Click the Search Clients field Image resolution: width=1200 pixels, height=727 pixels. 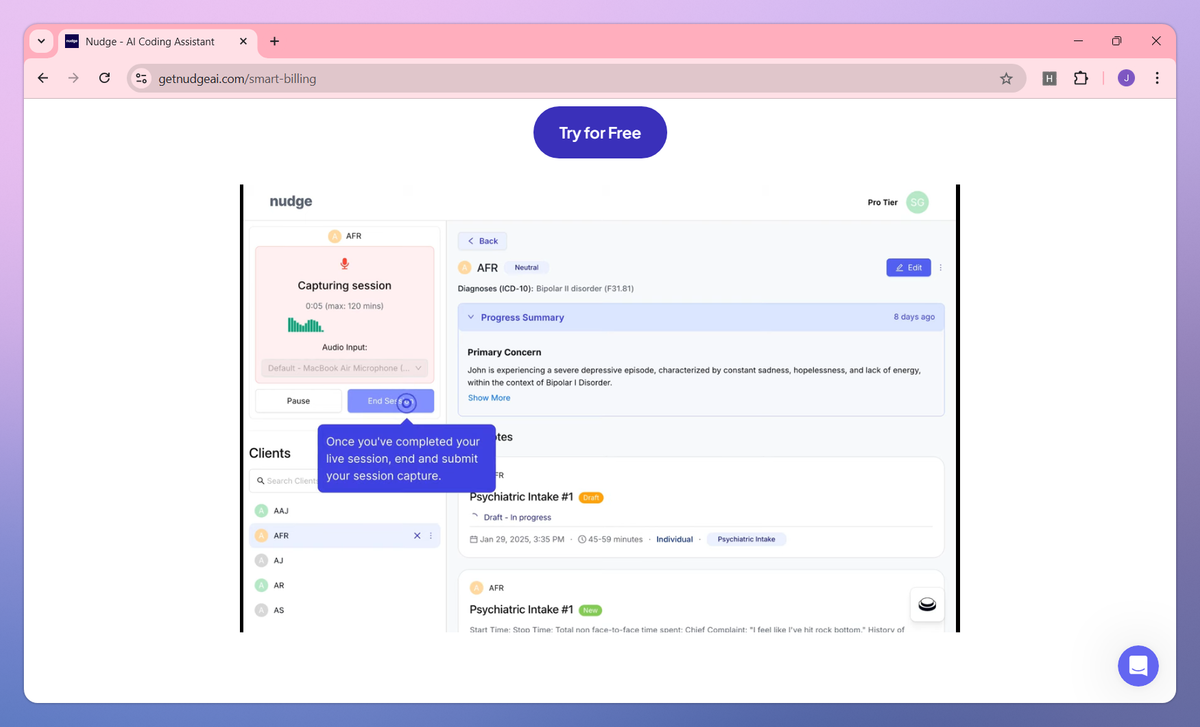345,481
